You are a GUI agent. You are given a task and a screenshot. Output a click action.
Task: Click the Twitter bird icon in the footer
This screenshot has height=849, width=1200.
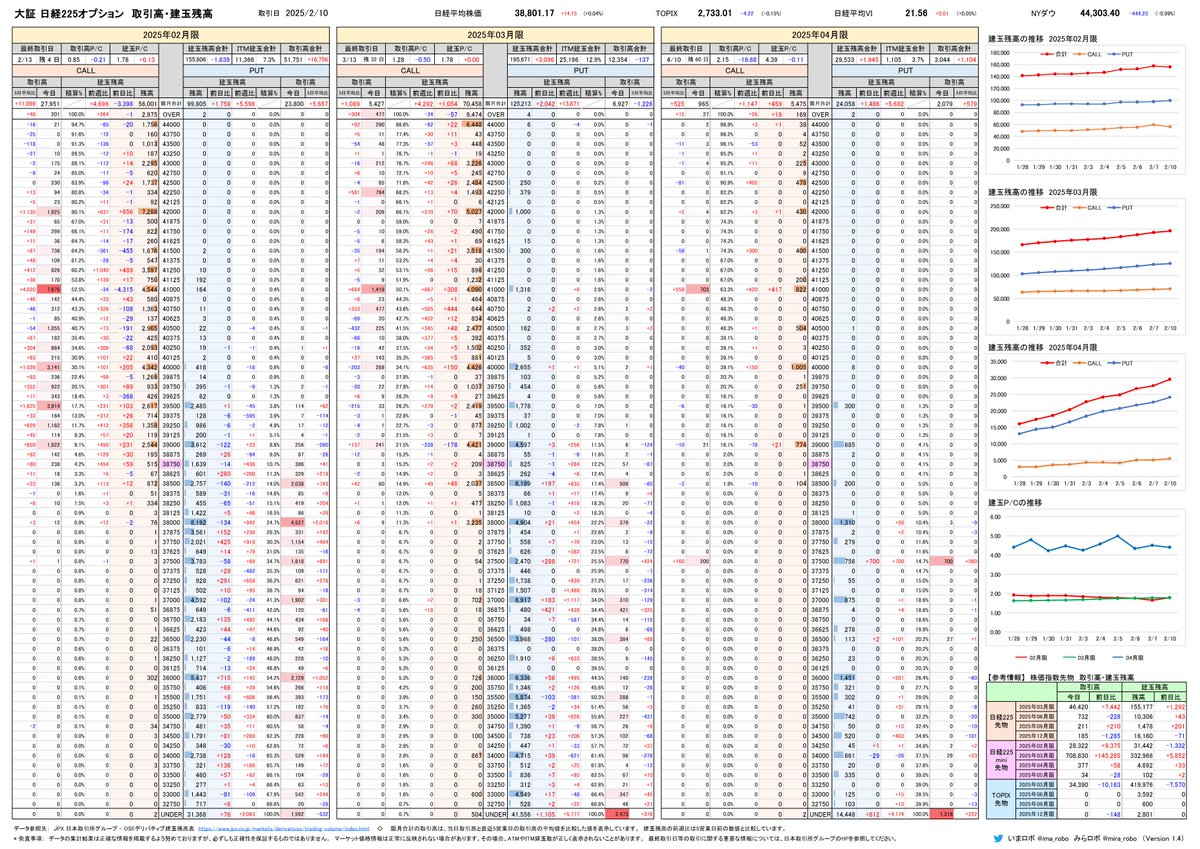click(996, 837)
